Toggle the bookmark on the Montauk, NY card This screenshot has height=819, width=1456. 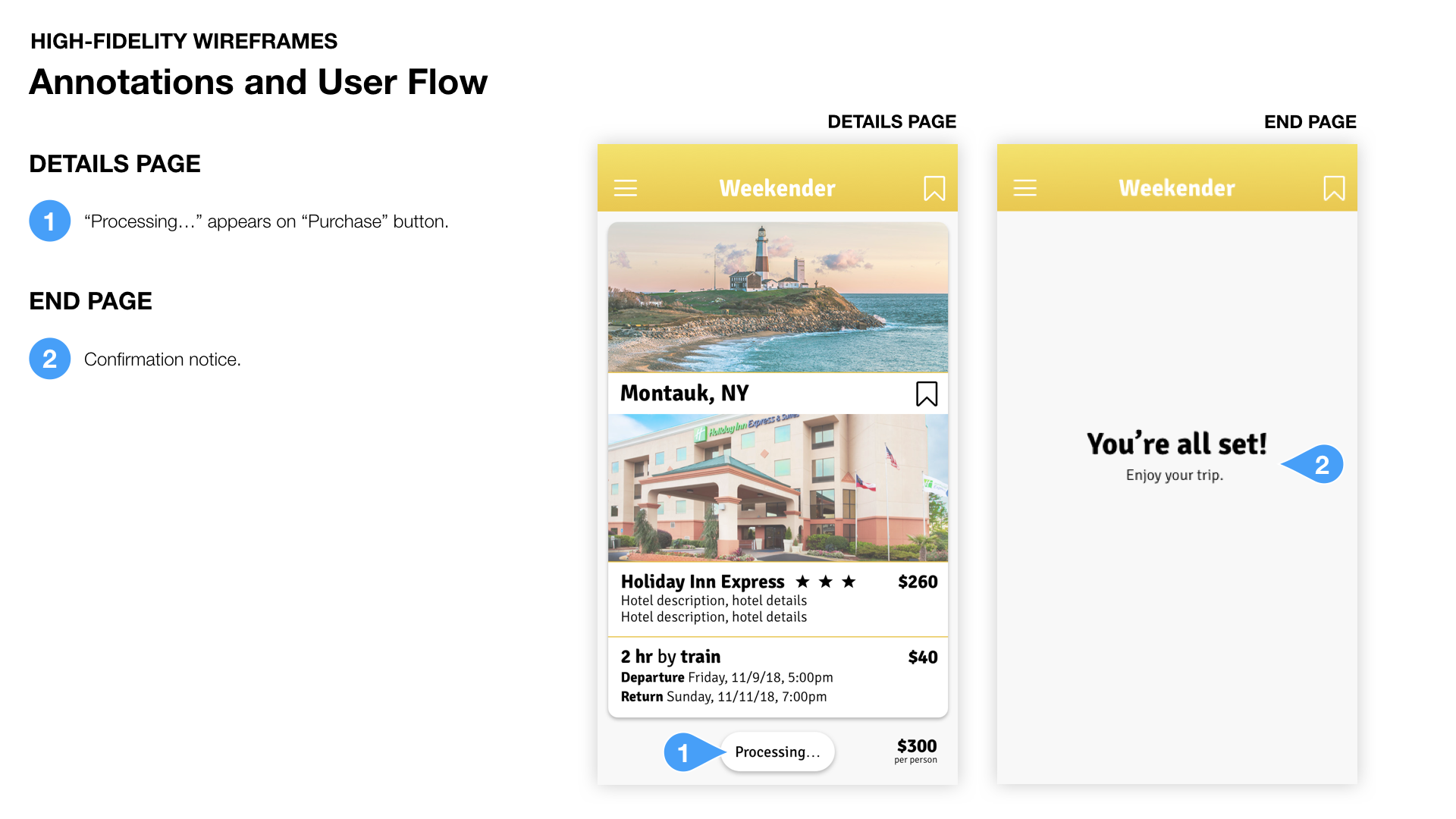coord(926,394)
